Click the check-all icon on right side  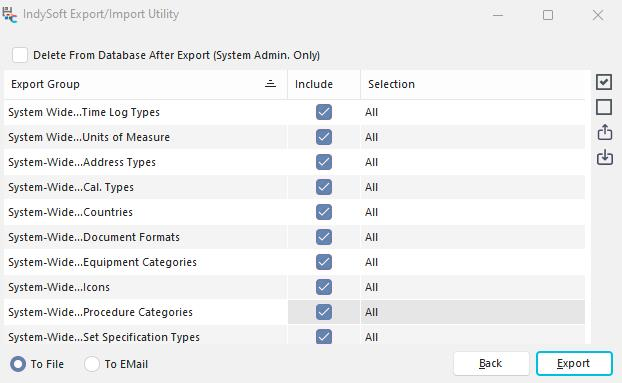pyautogui.click(x=604, y=82)
